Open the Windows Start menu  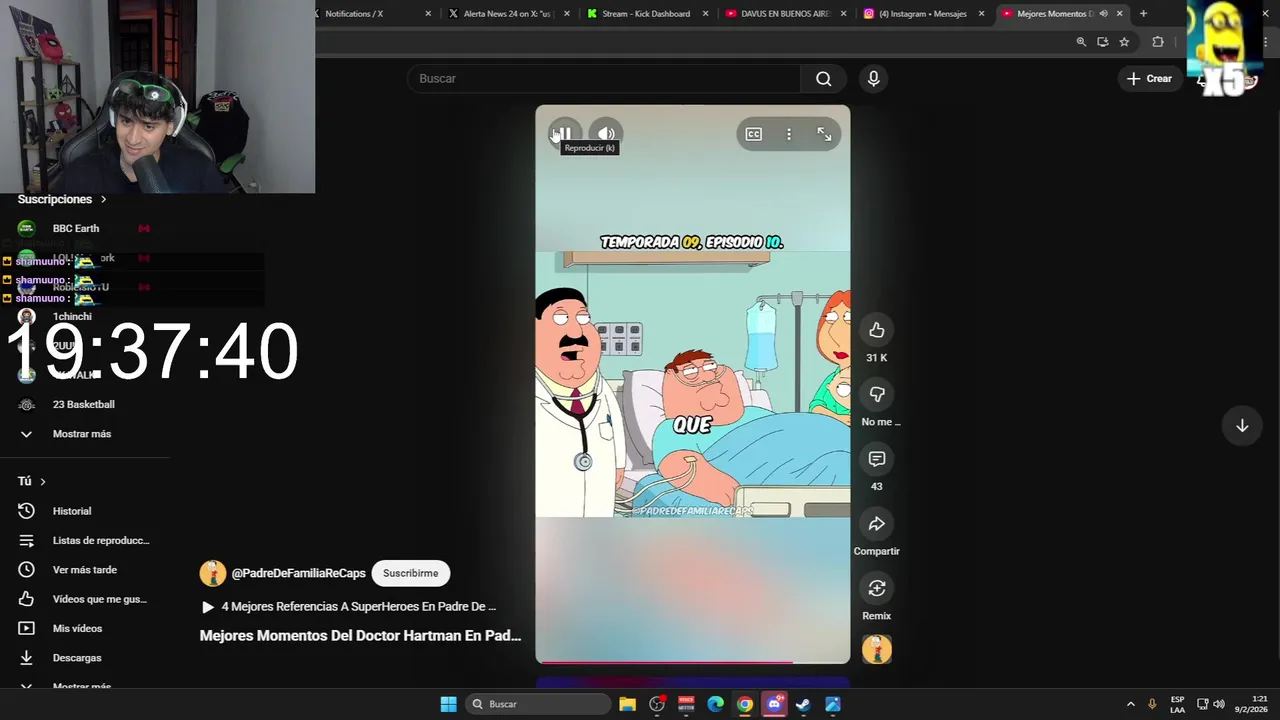(448, 704)
